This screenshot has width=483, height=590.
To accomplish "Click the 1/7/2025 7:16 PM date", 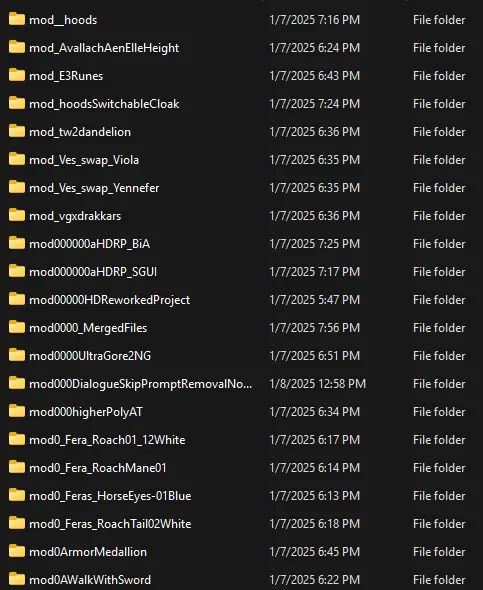I will tap(315, 20).
